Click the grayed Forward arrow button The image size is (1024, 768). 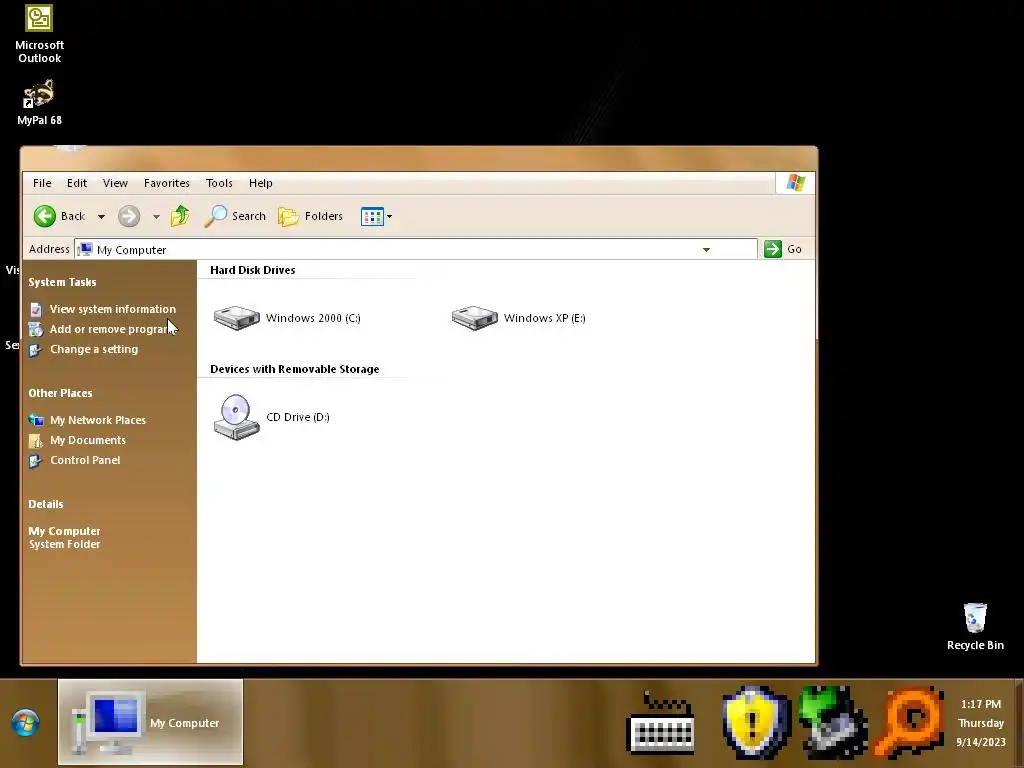129,216
